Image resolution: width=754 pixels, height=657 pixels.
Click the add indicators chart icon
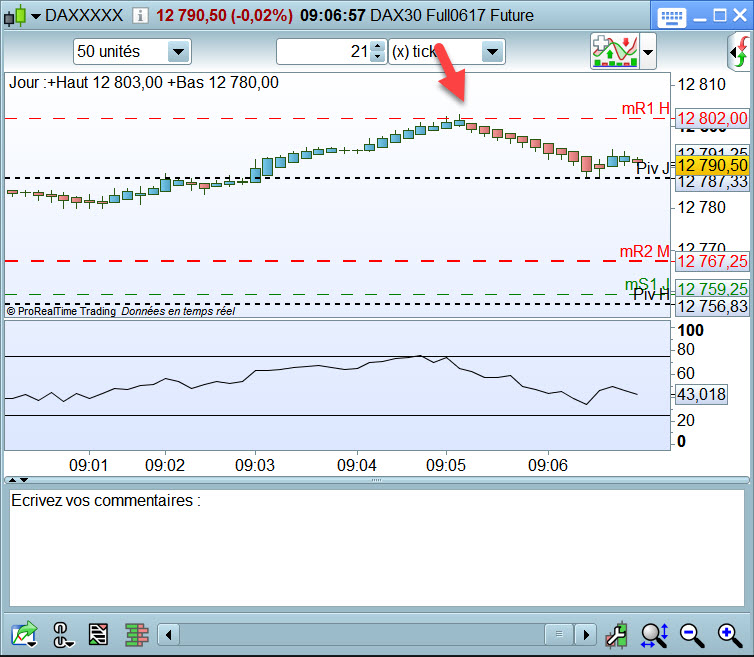pyautogui.click(x=615, y=51)
